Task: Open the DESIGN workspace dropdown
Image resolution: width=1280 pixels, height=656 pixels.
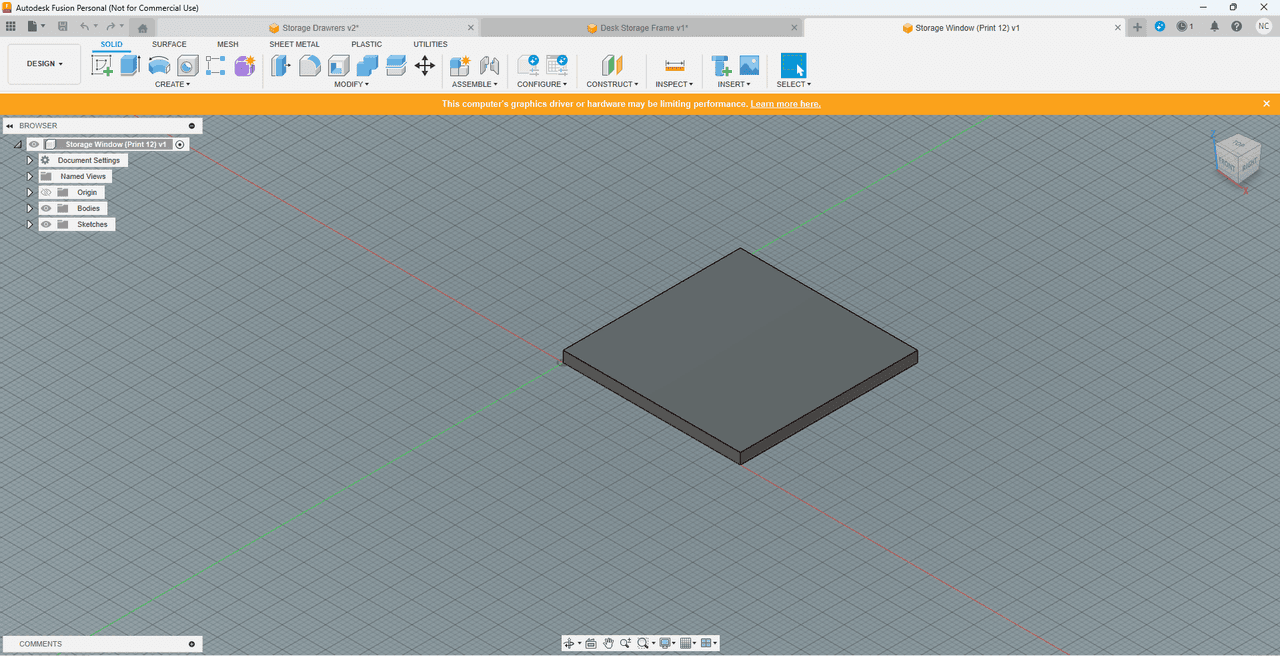Action: (44, 64)
